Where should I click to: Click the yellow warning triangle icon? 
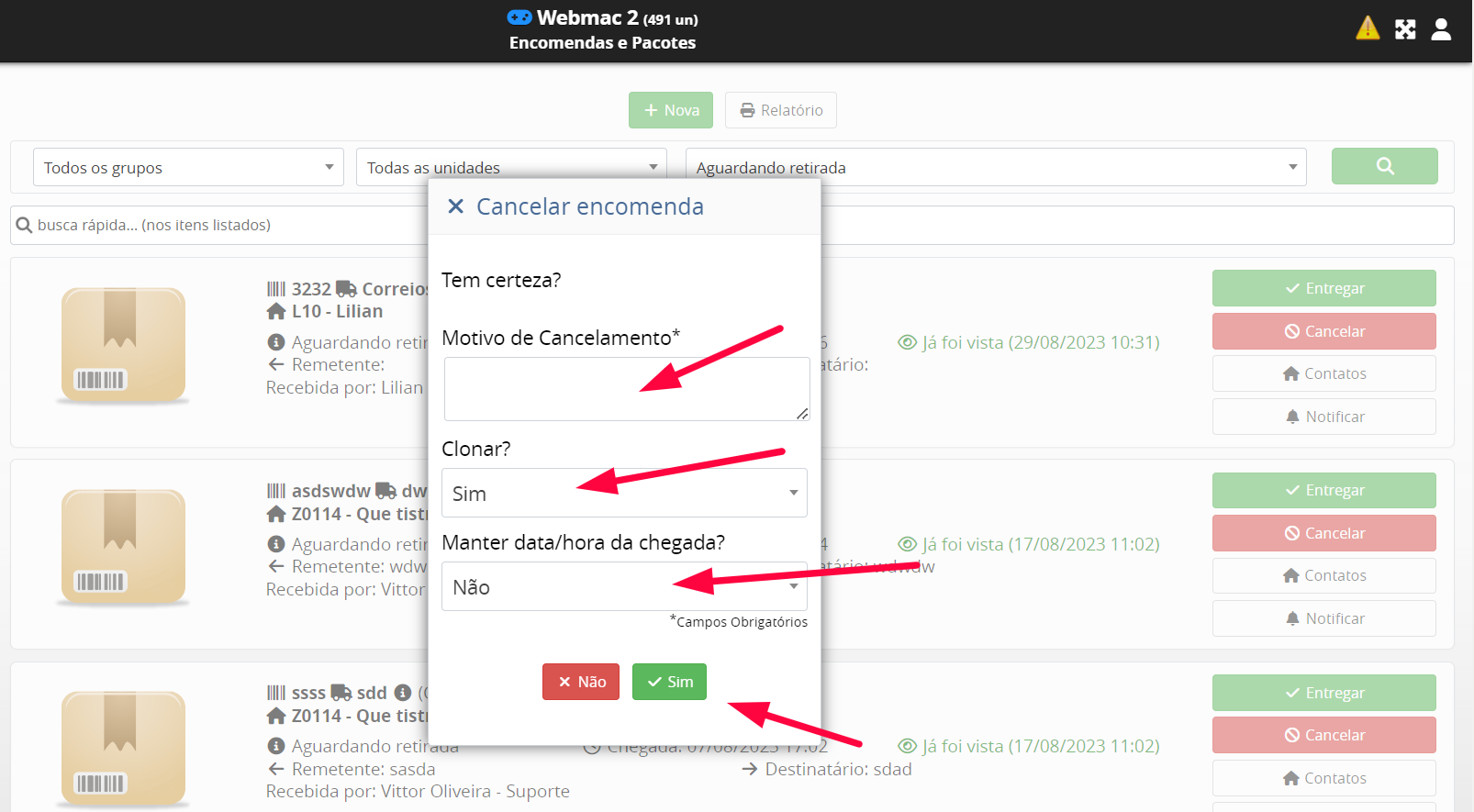pos(1367,28)
